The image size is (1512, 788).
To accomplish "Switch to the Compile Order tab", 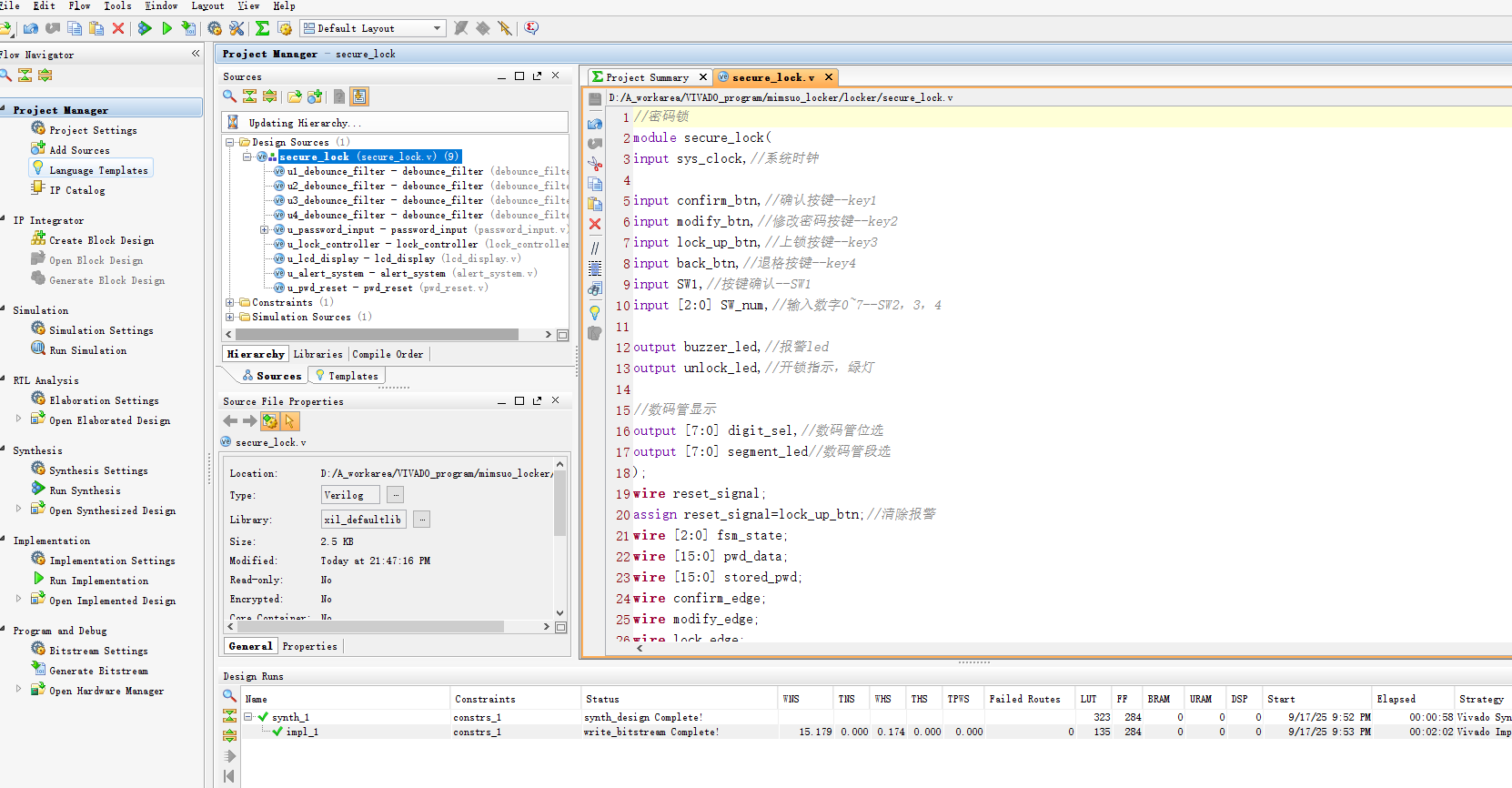I will point(388,354).
